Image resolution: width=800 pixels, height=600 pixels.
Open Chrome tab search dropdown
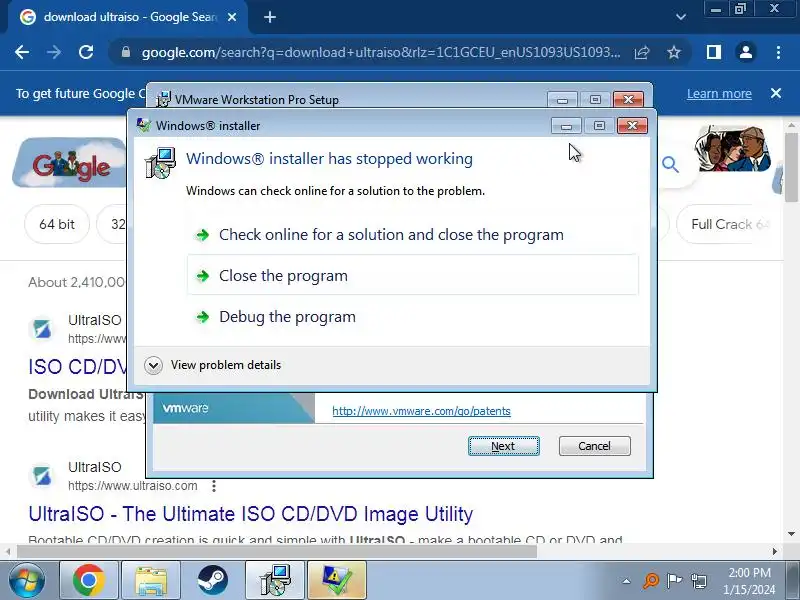pyautogui.click(x=681, y=17)
